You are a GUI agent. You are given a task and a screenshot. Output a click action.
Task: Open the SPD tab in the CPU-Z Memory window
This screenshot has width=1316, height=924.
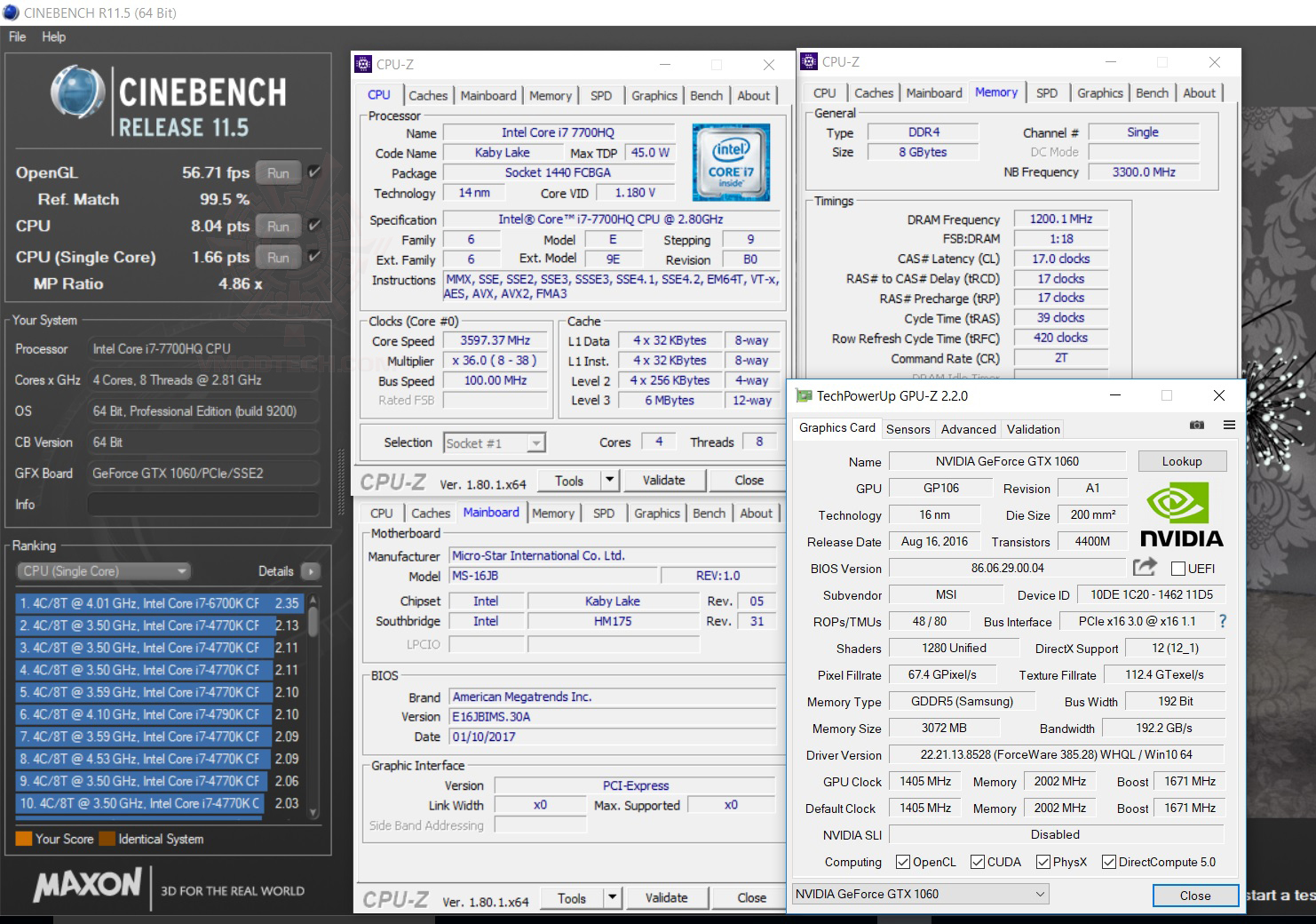(1047, 92)
